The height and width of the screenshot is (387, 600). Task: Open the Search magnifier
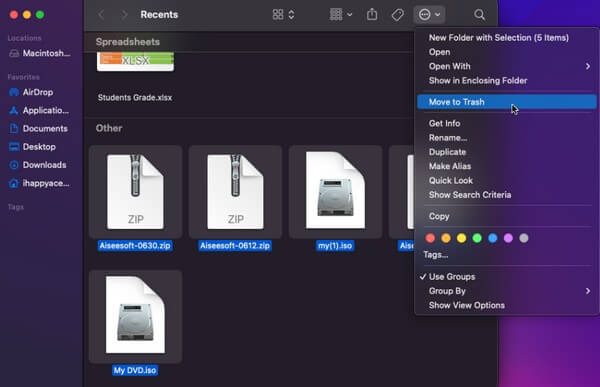[479, 15]
